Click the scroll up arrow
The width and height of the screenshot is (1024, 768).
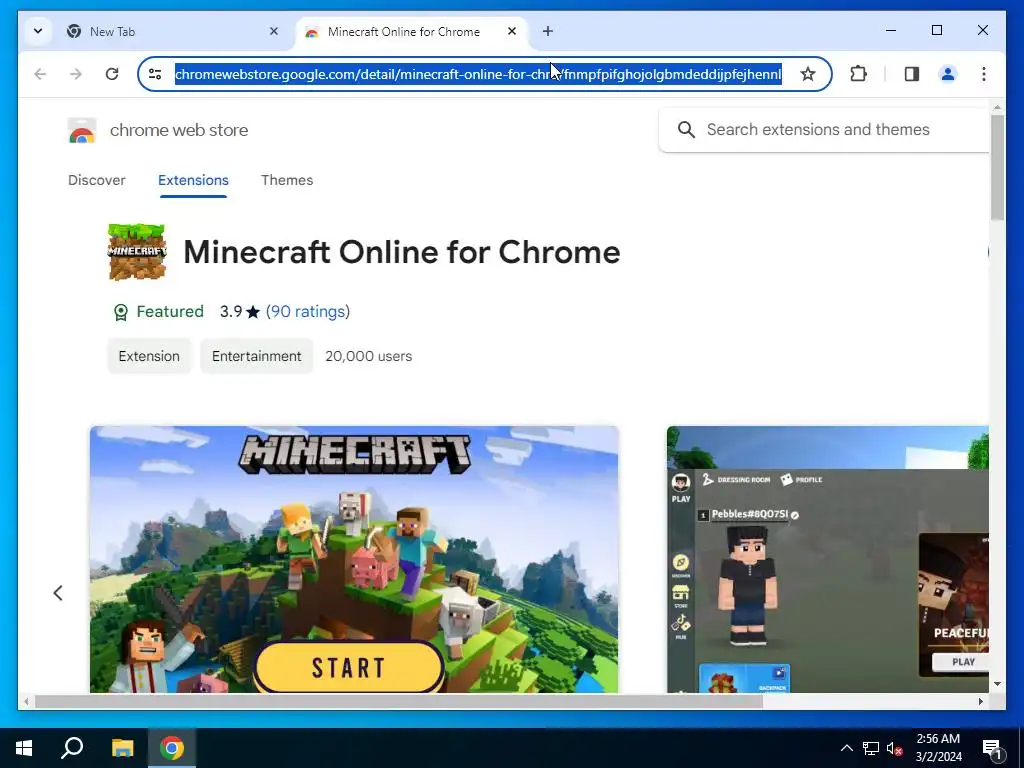pos(997,107)
